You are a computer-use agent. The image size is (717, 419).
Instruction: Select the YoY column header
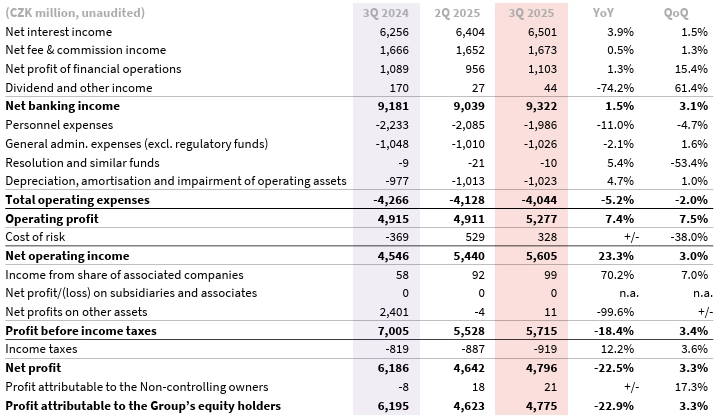click(x=604, y=13)
